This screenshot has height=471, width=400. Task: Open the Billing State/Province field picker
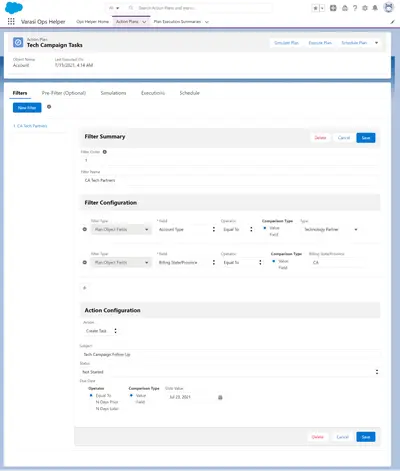(187, 262)
